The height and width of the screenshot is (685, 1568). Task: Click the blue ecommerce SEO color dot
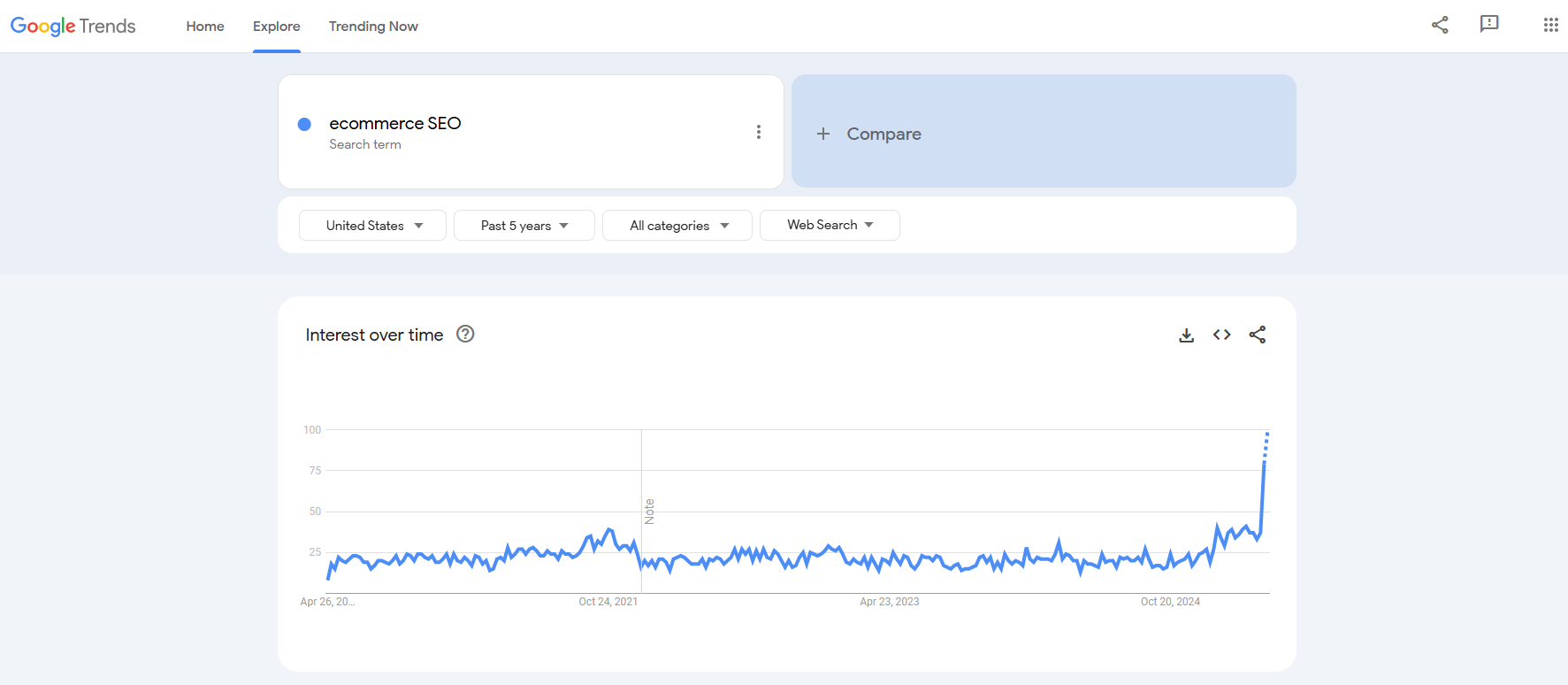[x=304, y=124]
